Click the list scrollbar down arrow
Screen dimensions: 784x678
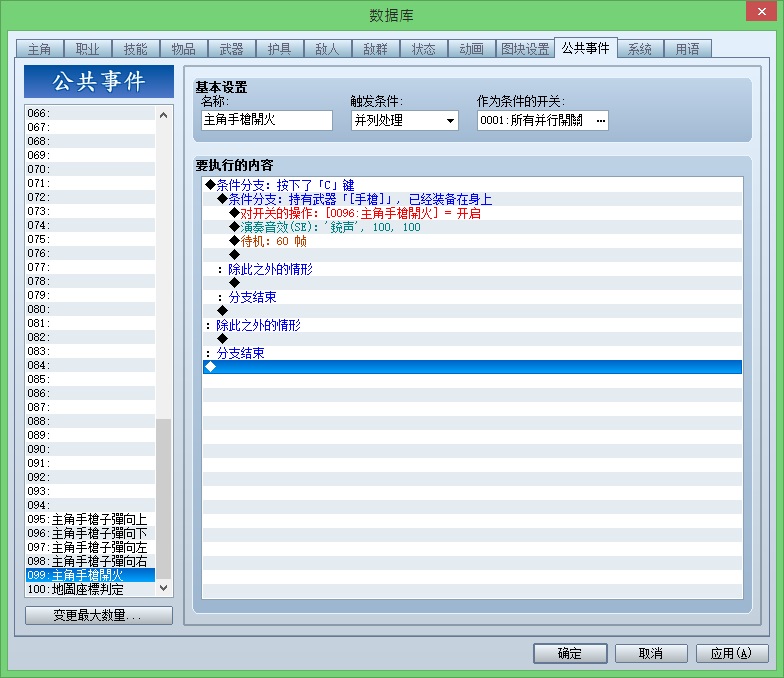point(164,588)
